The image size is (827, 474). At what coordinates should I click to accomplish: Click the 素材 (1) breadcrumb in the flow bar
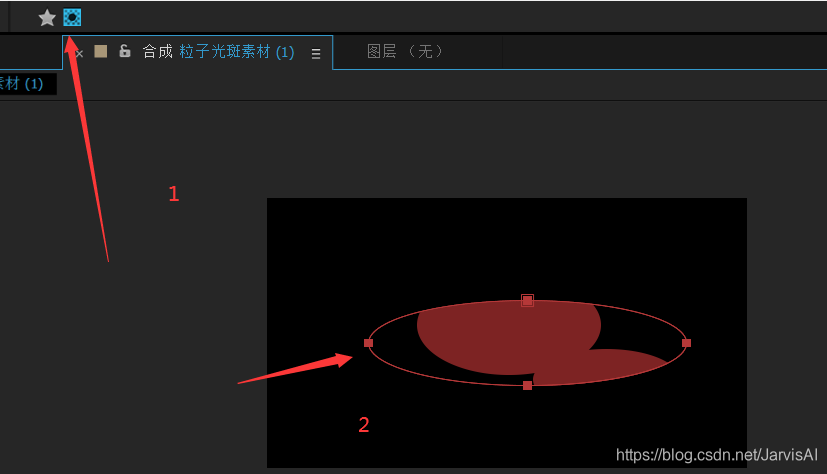tap(22, 84)
